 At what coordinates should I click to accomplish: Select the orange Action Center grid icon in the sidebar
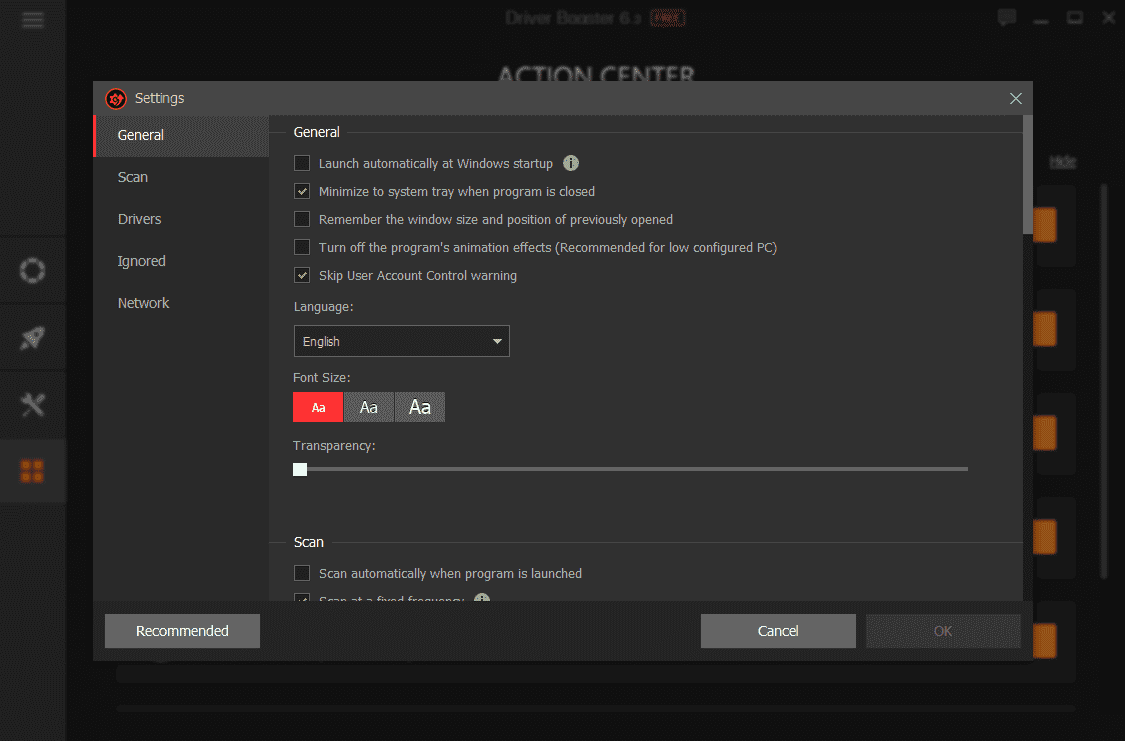(32, 471)
